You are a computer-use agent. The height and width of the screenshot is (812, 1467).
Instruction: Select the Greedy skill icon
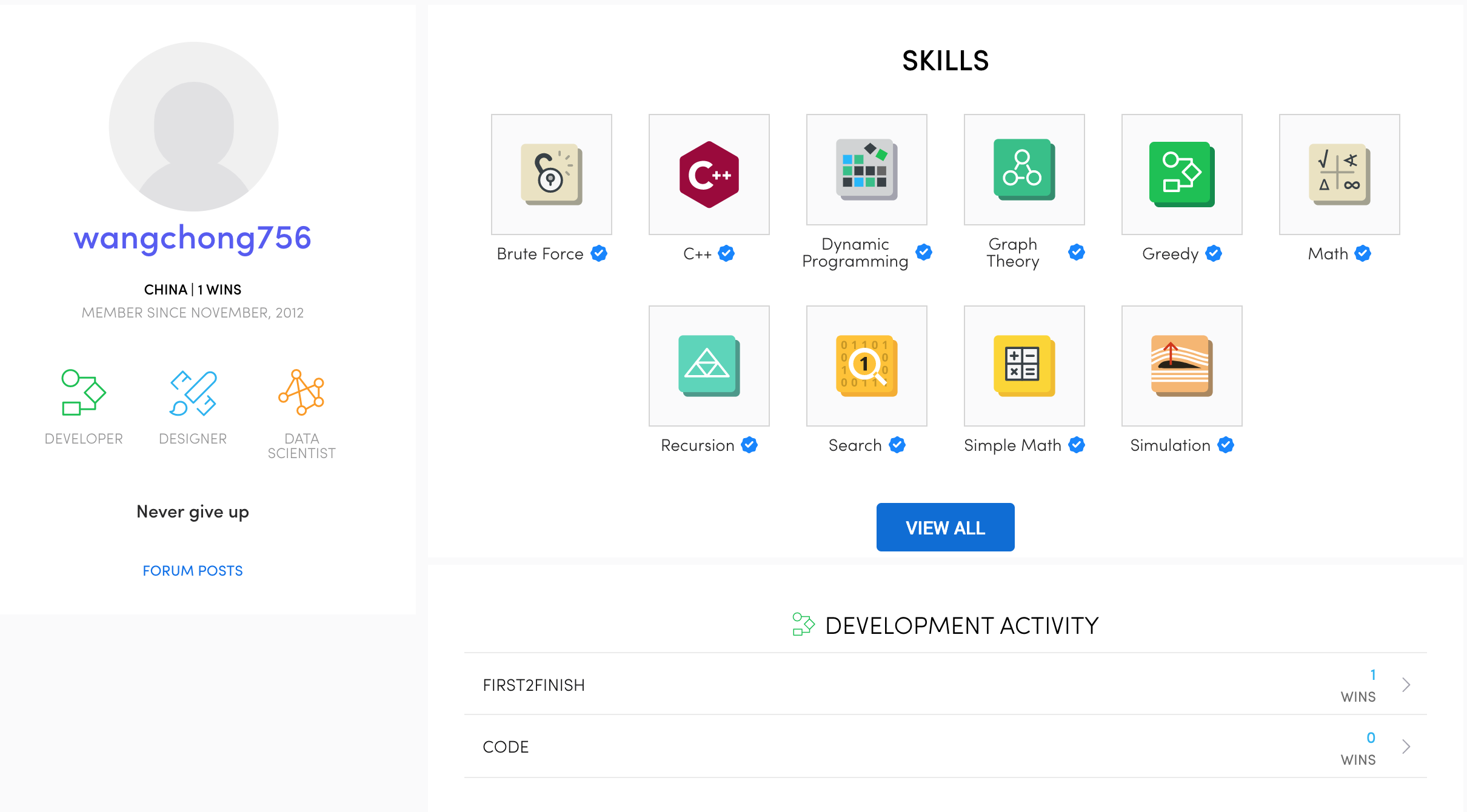click(1182, 175)
